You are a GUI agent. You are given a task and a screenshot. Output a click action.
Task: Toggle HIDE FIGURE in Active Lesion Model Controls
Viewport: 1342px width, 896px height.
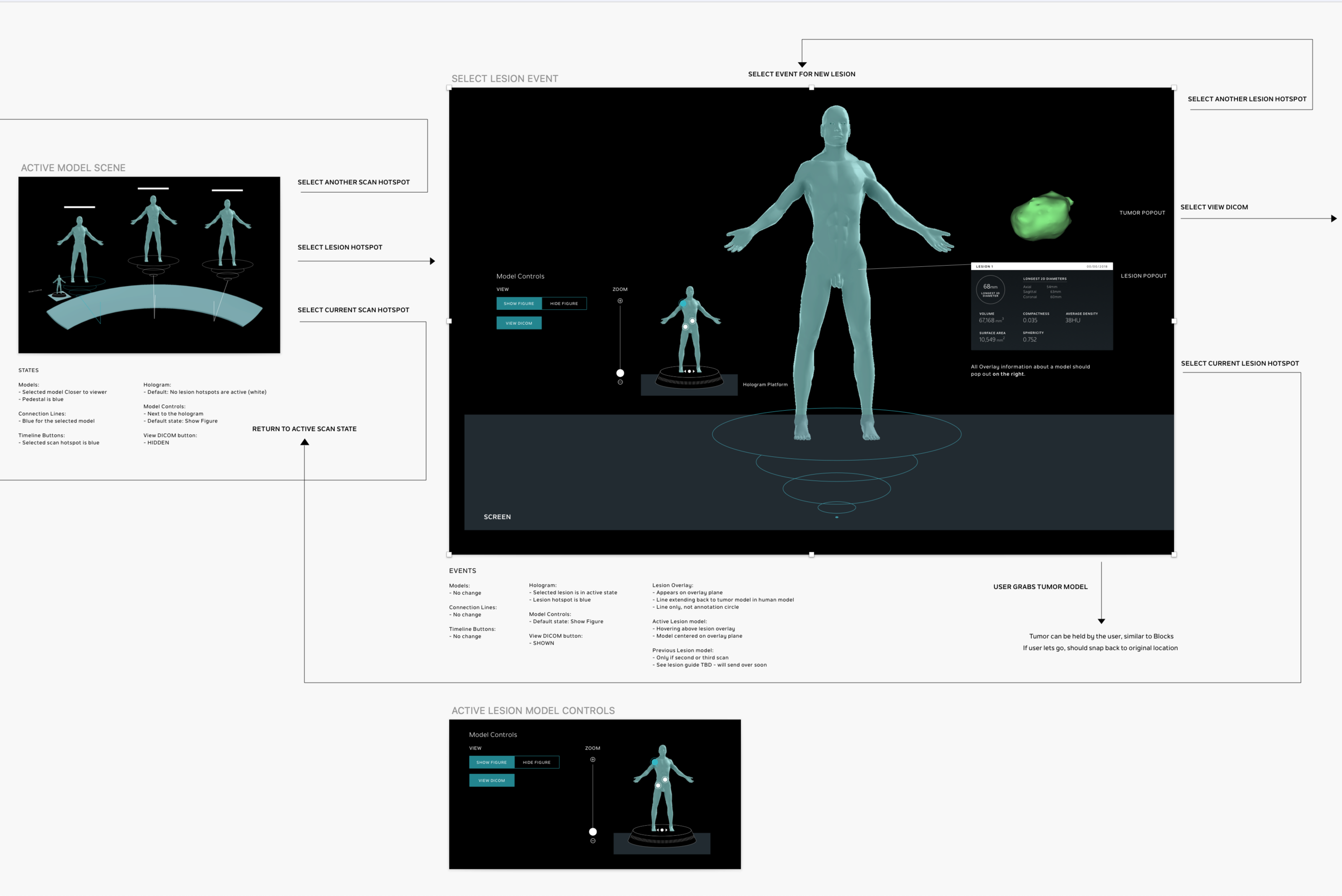537,762
